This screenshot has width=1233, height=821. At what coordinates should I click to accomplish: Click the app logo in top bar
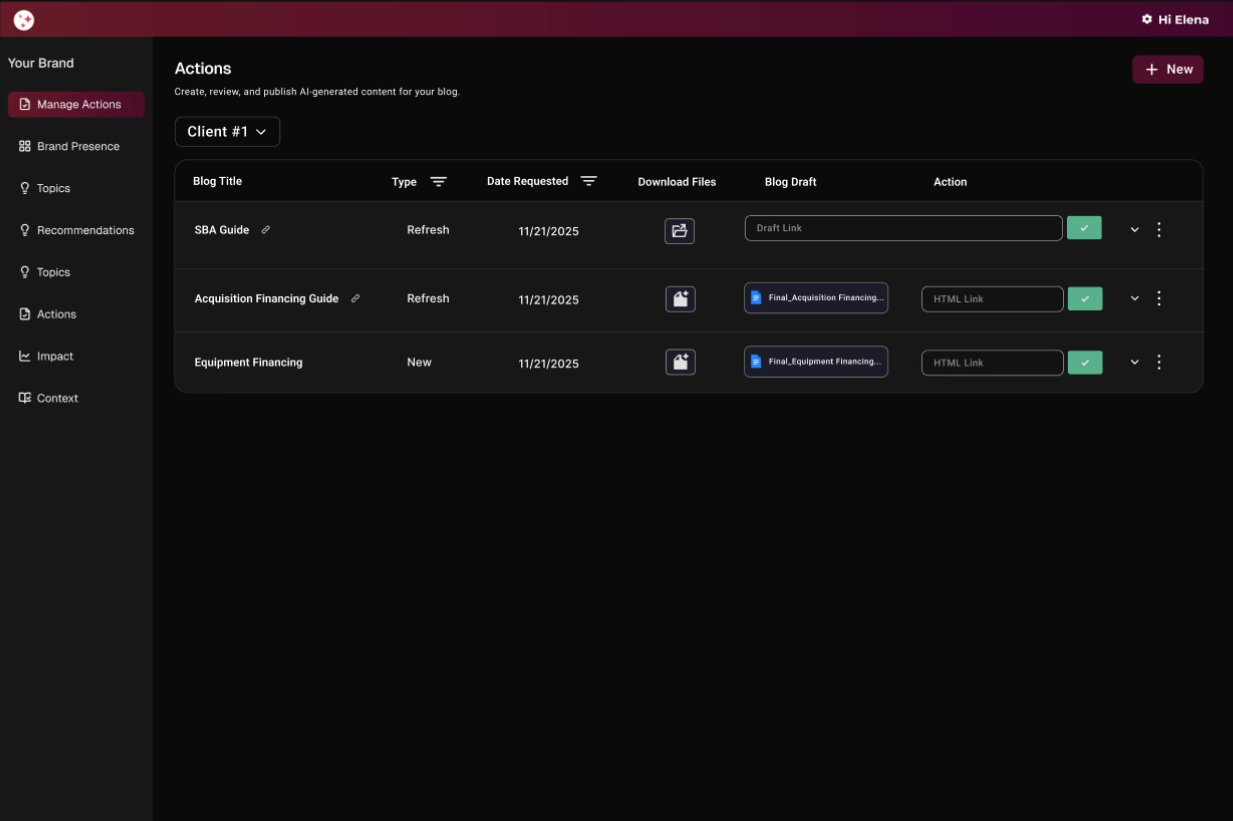[x=24, y=19]
